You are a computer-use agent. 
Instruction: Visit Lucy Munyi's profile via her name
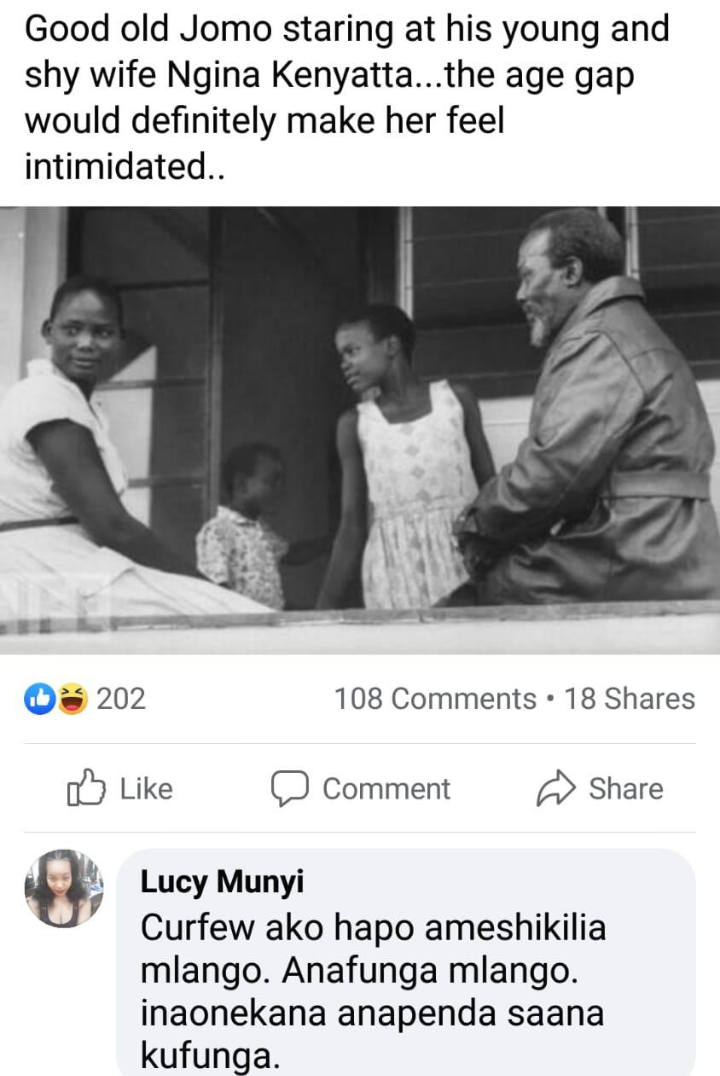pos(222,881)
